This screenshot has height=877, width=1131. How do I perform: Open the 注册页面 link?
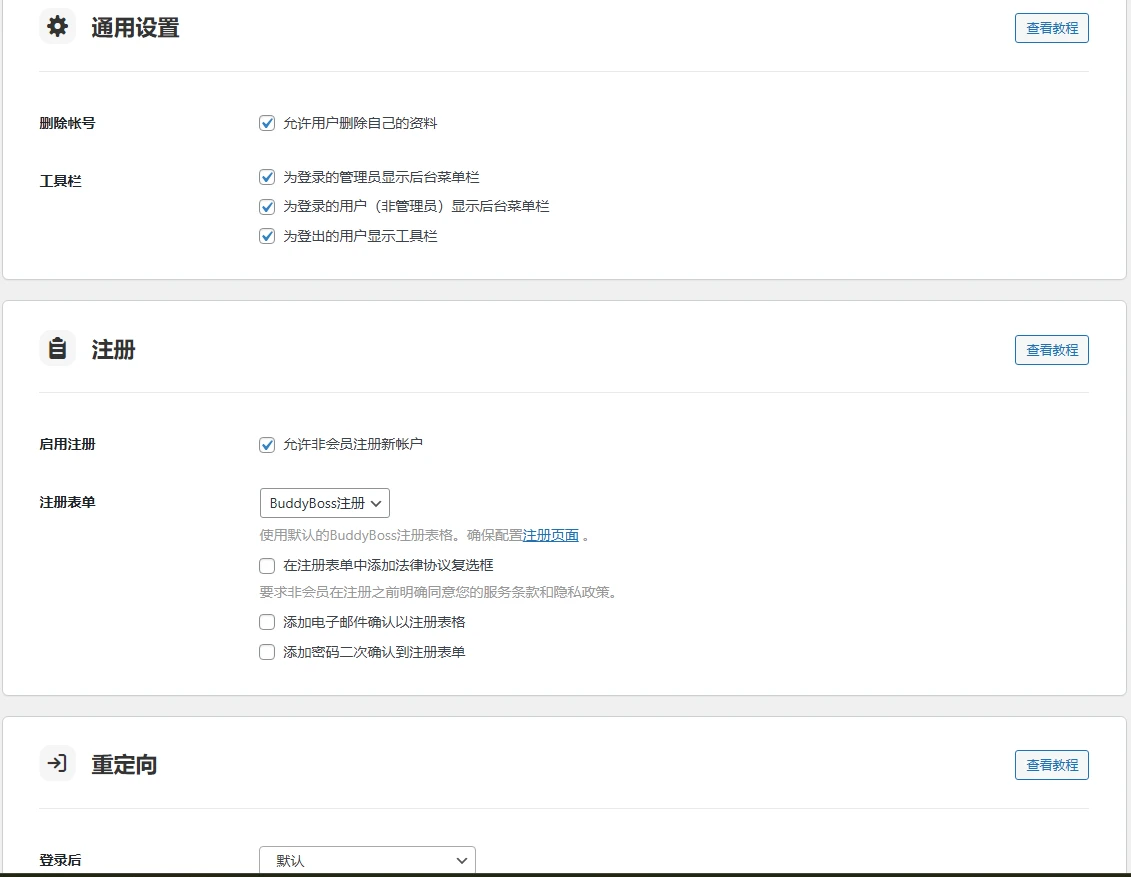551,534
